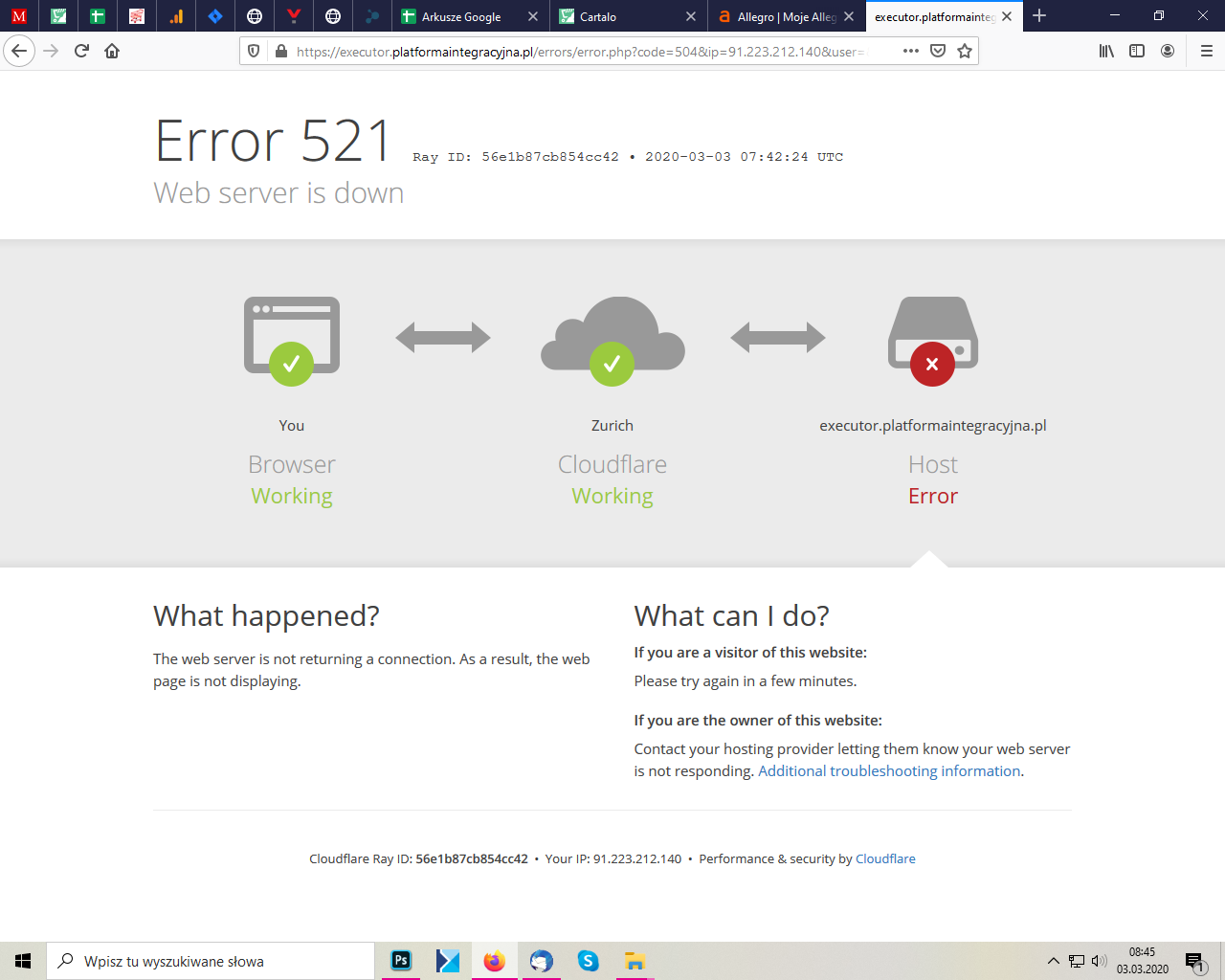This screenshot has width=1225, height=980.
Task: Save page to Pocket
Action: tap(938, 51)
